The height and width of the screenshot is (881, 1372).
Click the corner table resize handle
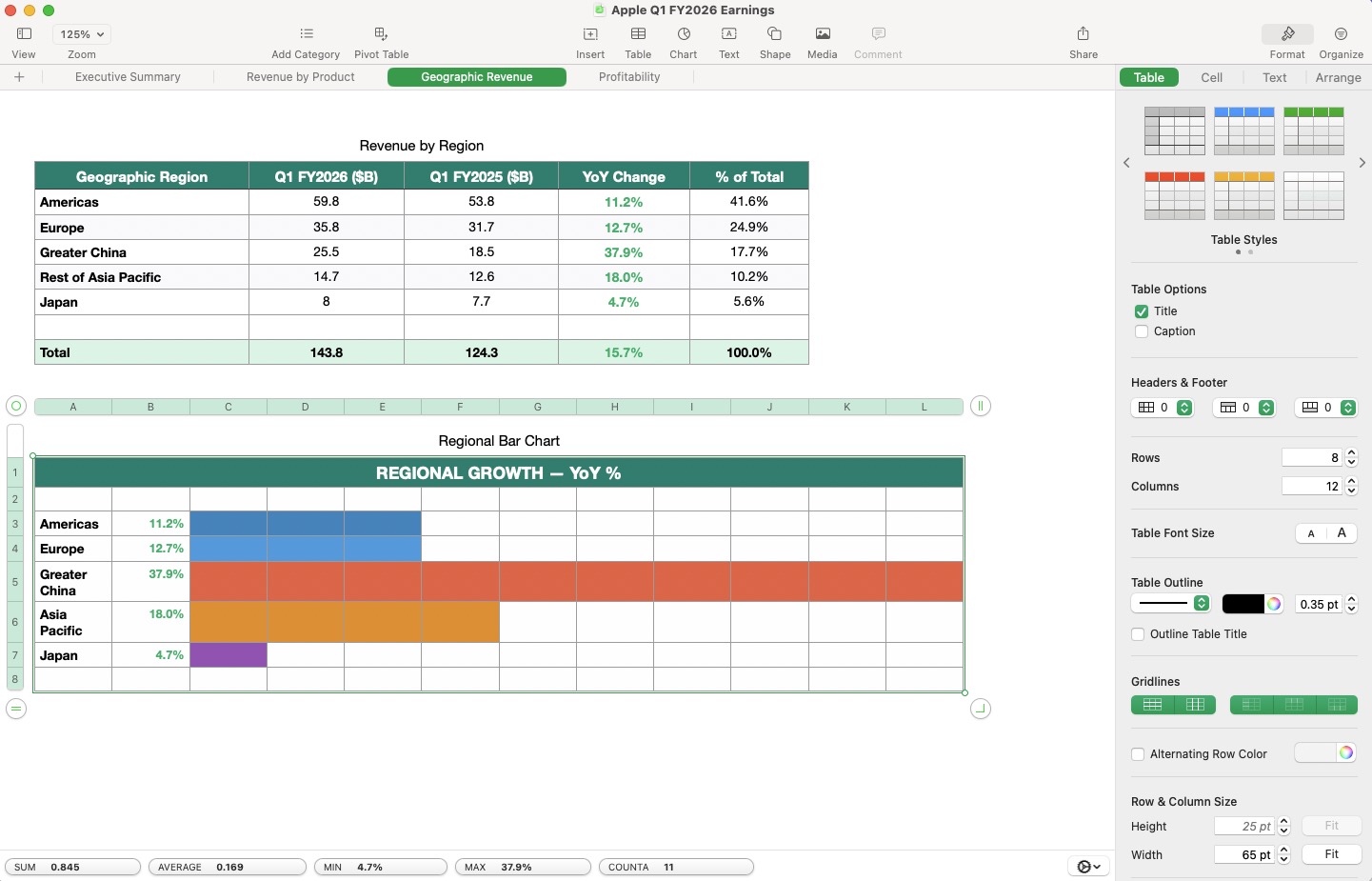[x=981, y=709]
